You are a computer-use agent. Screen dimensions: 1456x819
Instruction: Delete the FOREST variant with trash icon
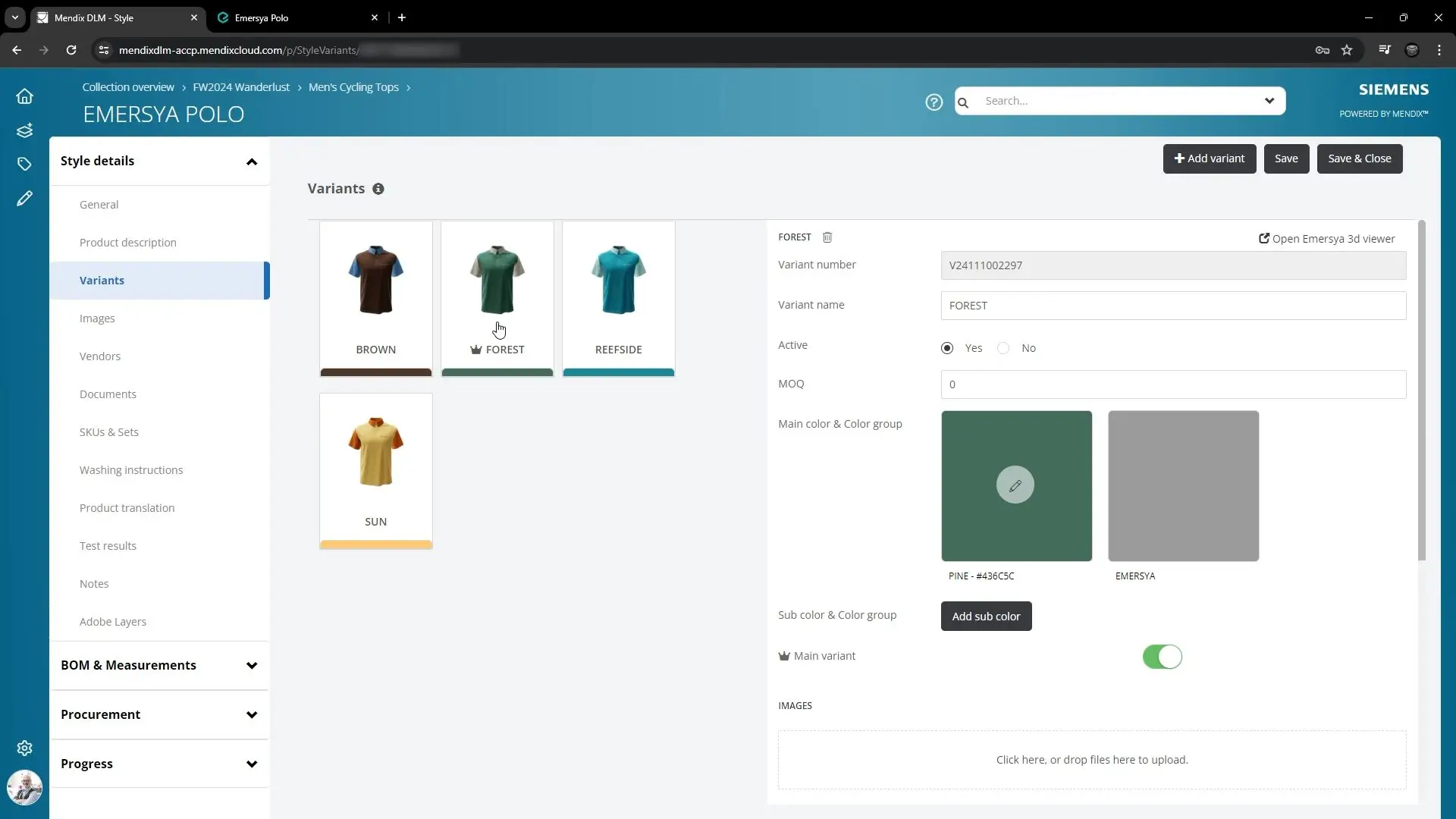827,237
